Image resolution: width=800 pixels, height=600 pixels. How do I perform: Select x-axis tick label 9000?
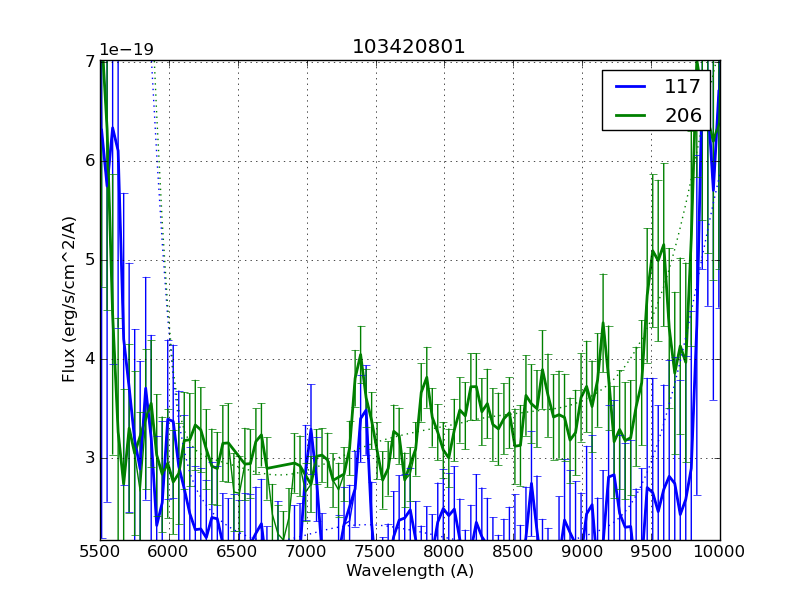[583, 551]
